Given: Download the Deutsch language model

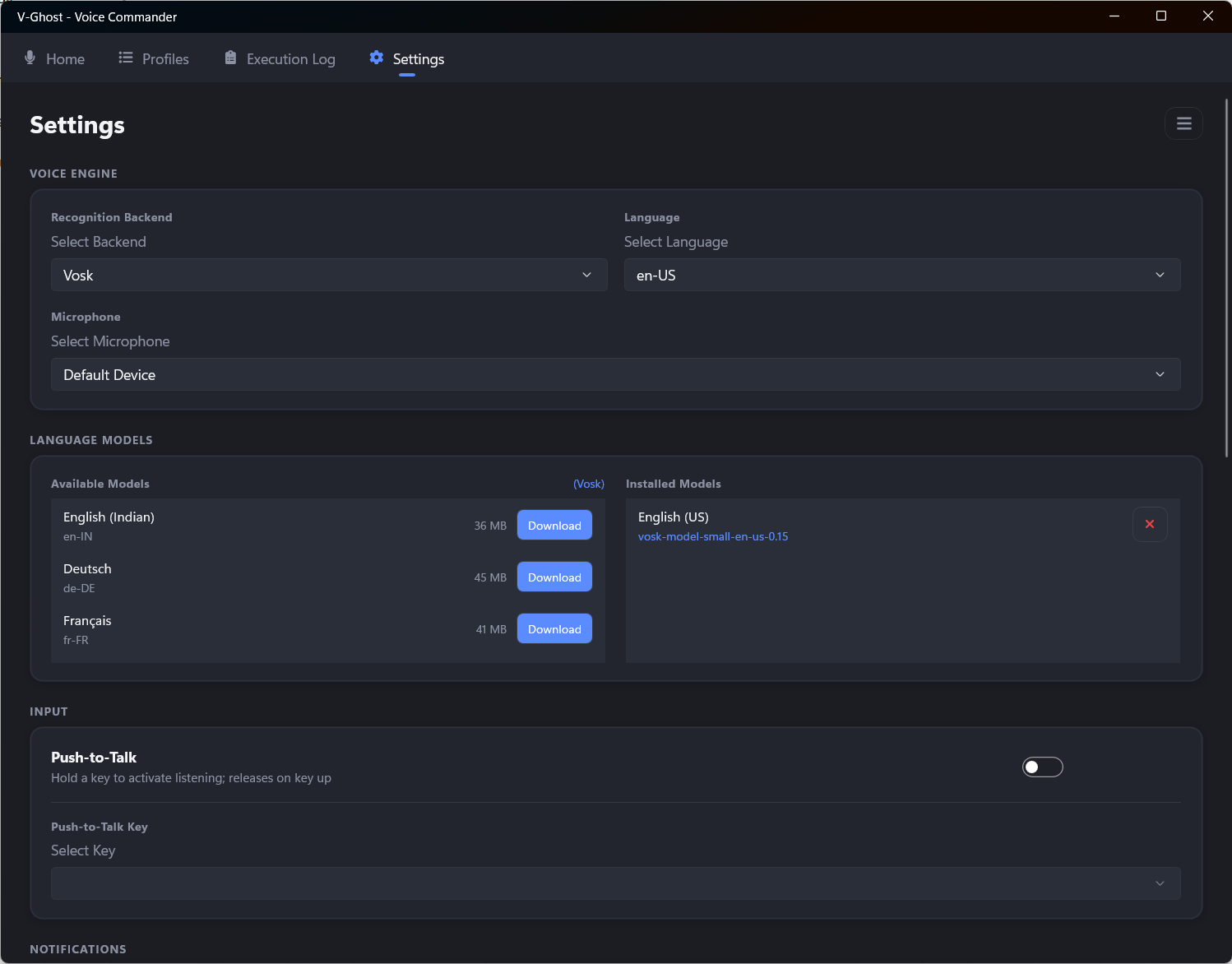Looking at the screenshot, I should (554, 577).
